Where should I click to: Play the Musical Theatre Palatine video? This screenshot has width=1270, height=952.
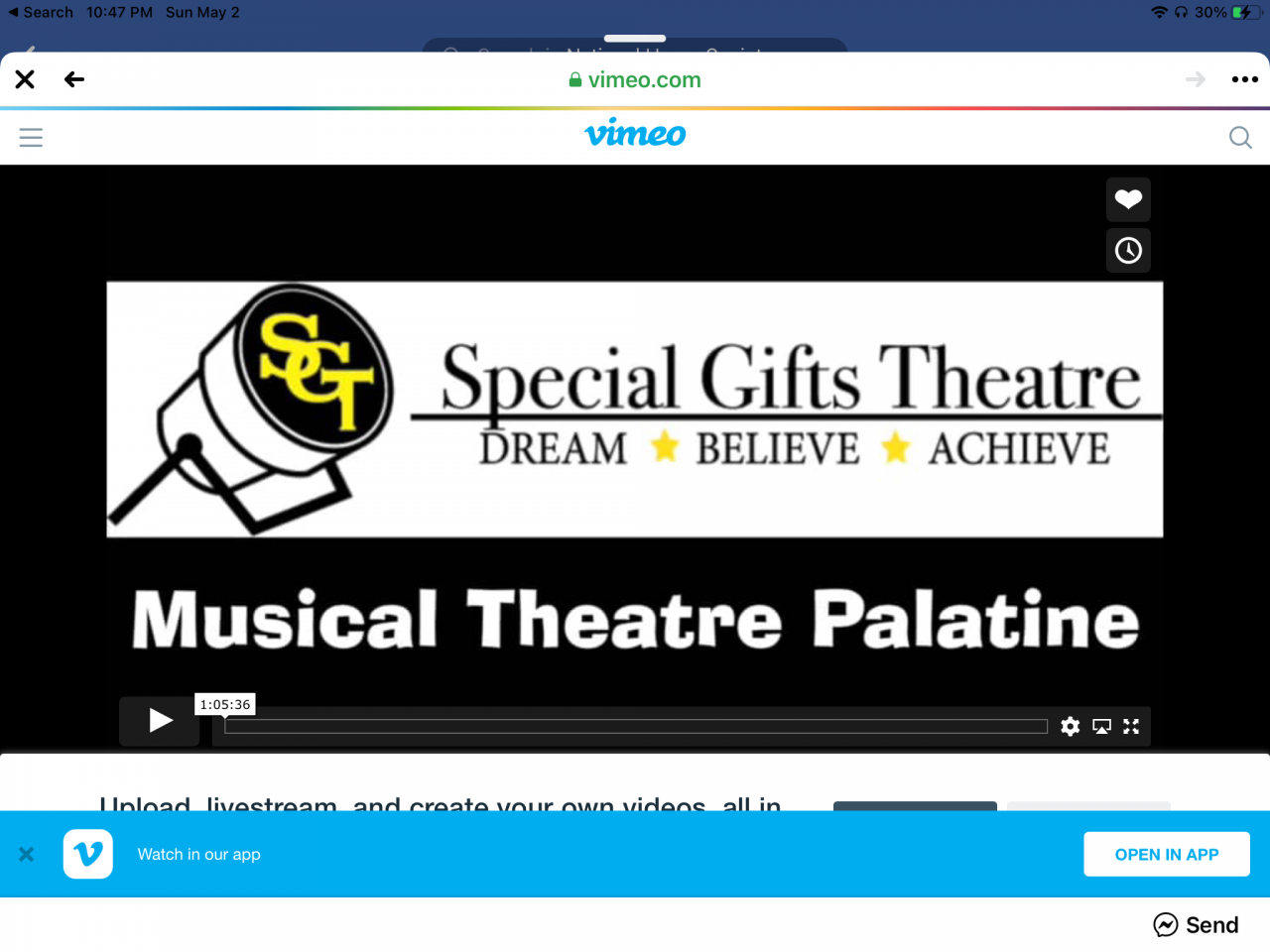[x=160, y=720]
